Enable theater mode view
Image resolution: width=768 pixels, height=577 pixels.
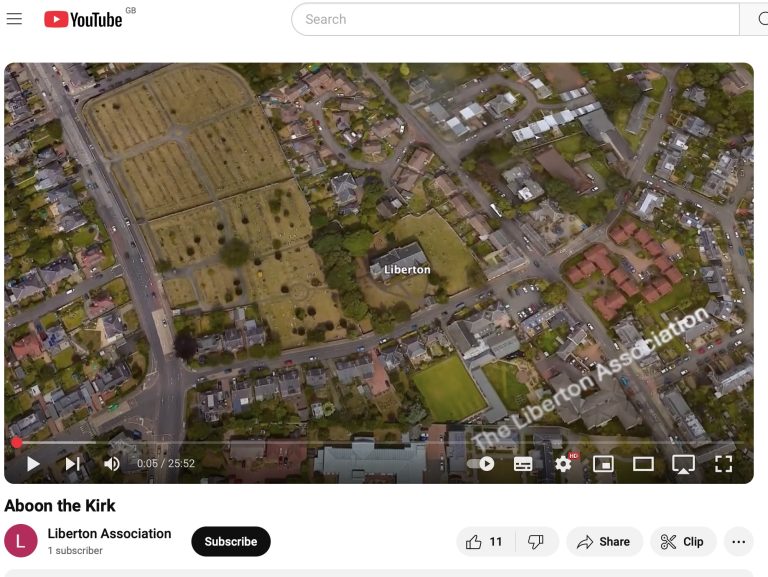pyautogui.click(x=643, y=463)
